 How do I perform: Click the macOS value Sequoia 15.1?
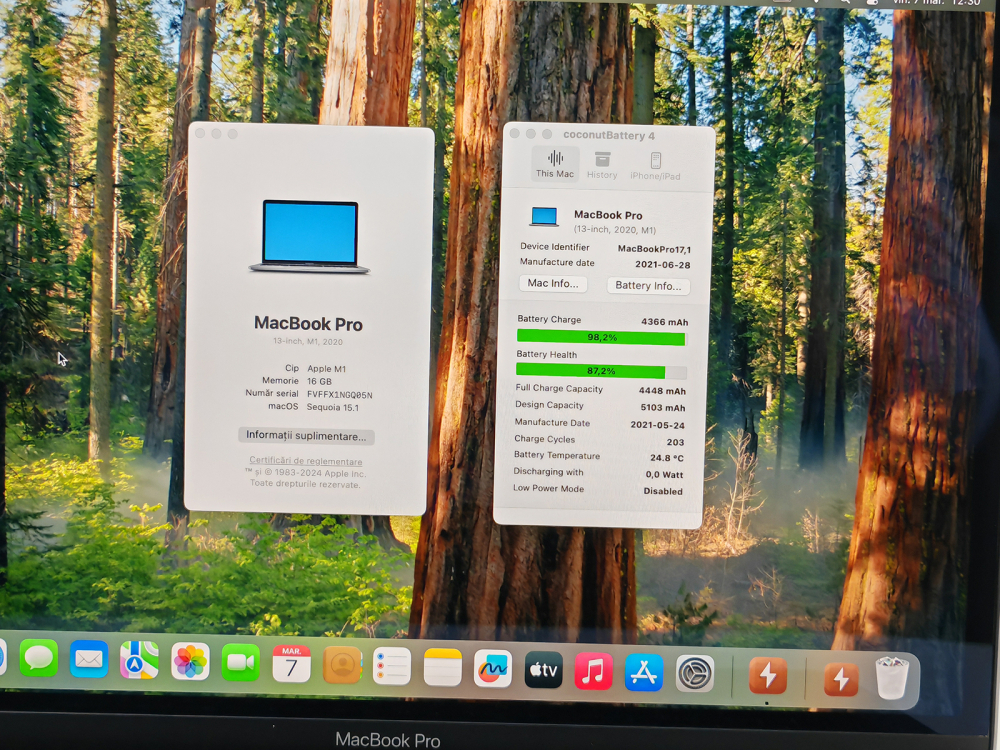(x=332, y=408)
